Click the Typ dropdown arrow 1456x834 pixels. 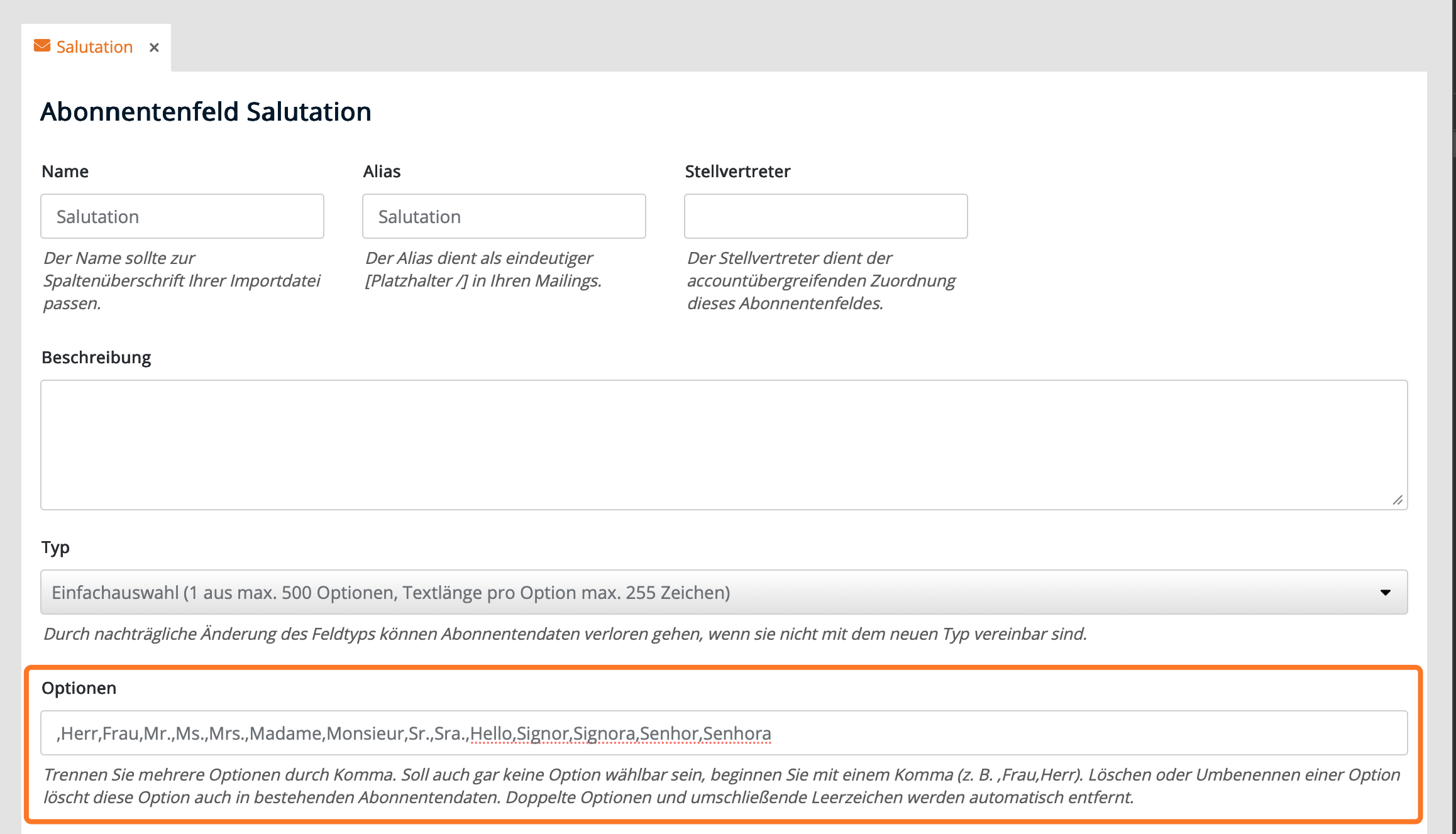1385,592
